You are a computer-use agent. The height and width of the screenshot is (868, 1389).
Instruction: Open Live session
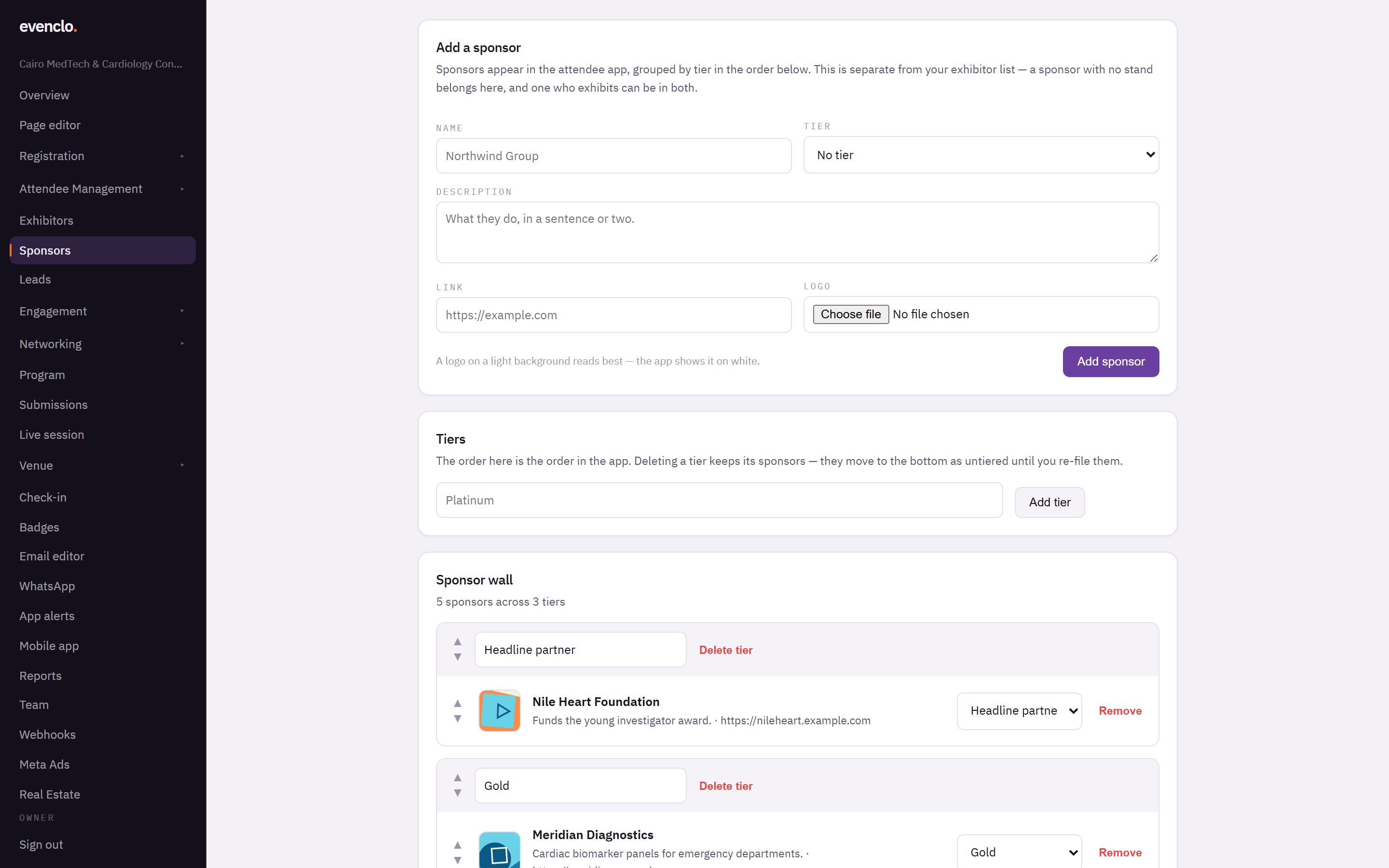pos(52,434)
